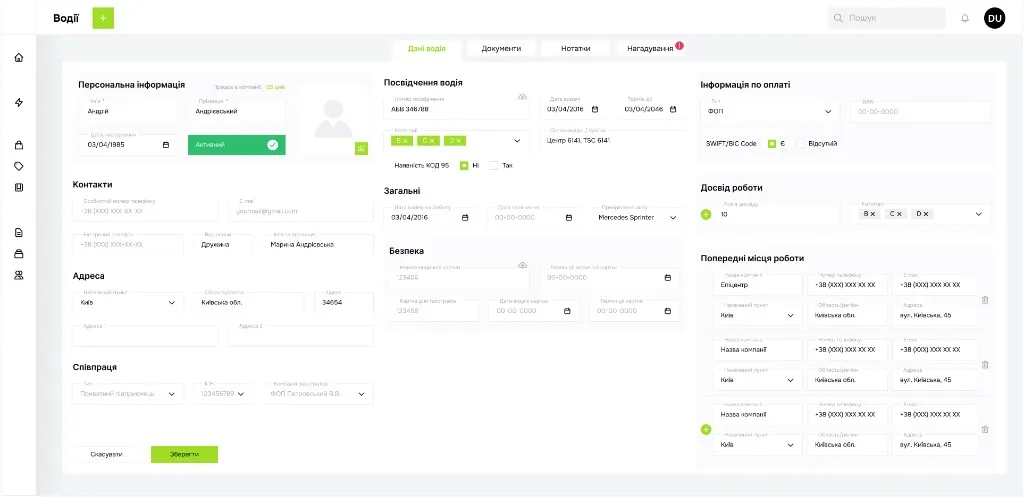Switch to the Нотатки tab

tap(575, 48)
